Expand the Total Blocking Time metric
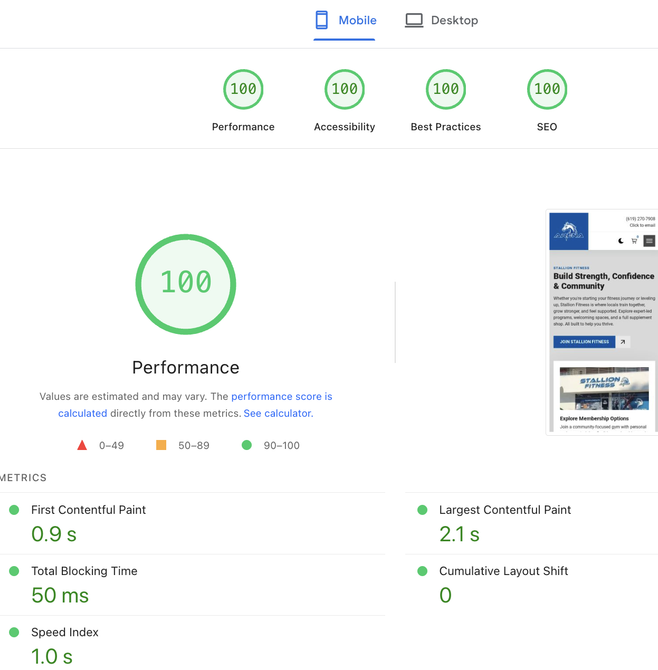 point(84,571)
